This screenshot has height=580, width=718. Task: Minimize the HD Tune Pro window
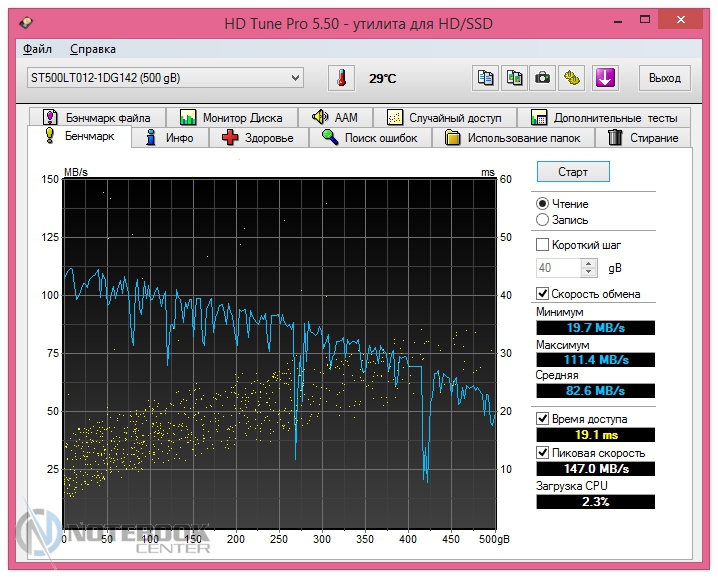coord(618,21)
